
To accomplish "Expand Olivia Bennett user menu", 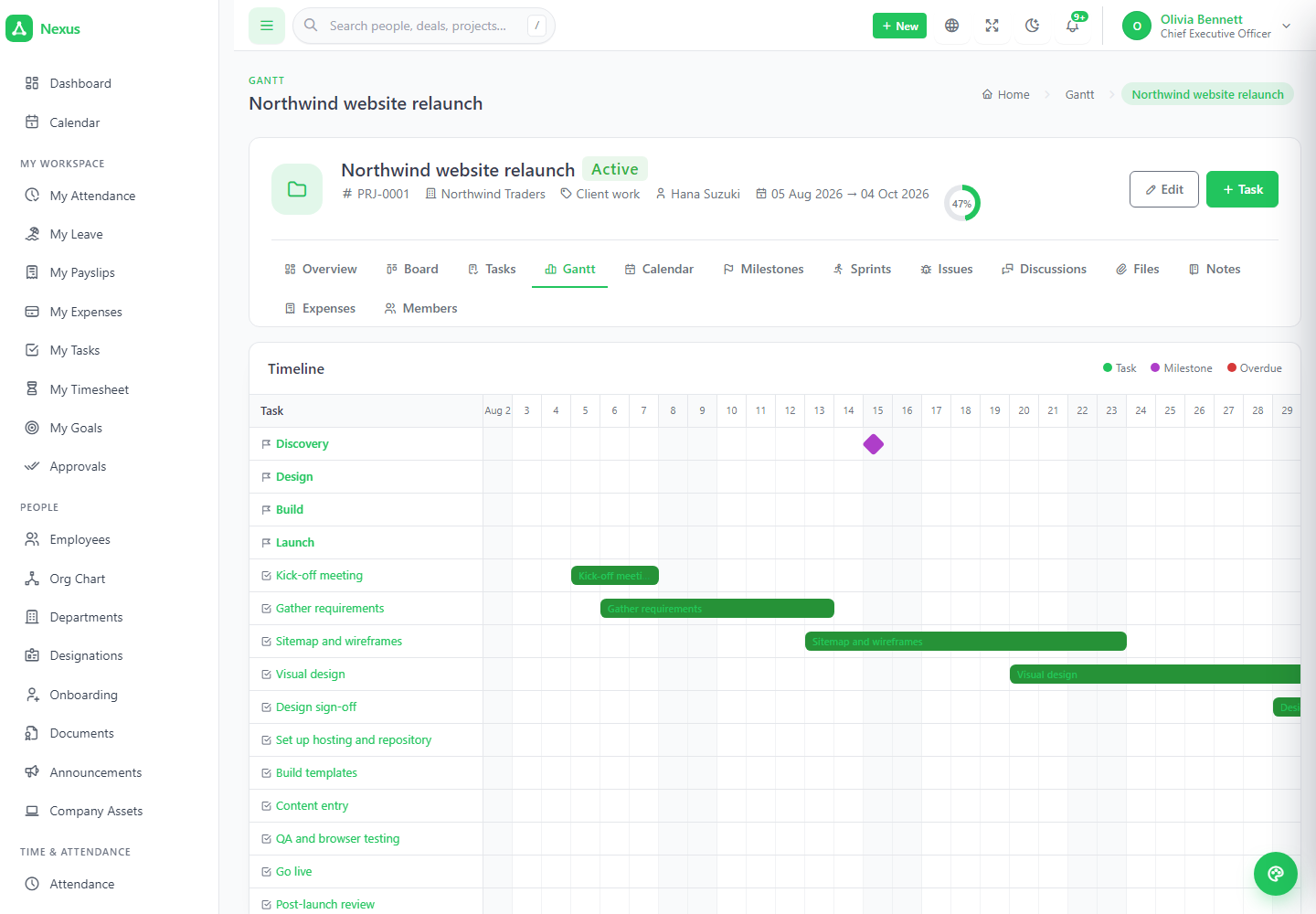I will coord(1206,26).
